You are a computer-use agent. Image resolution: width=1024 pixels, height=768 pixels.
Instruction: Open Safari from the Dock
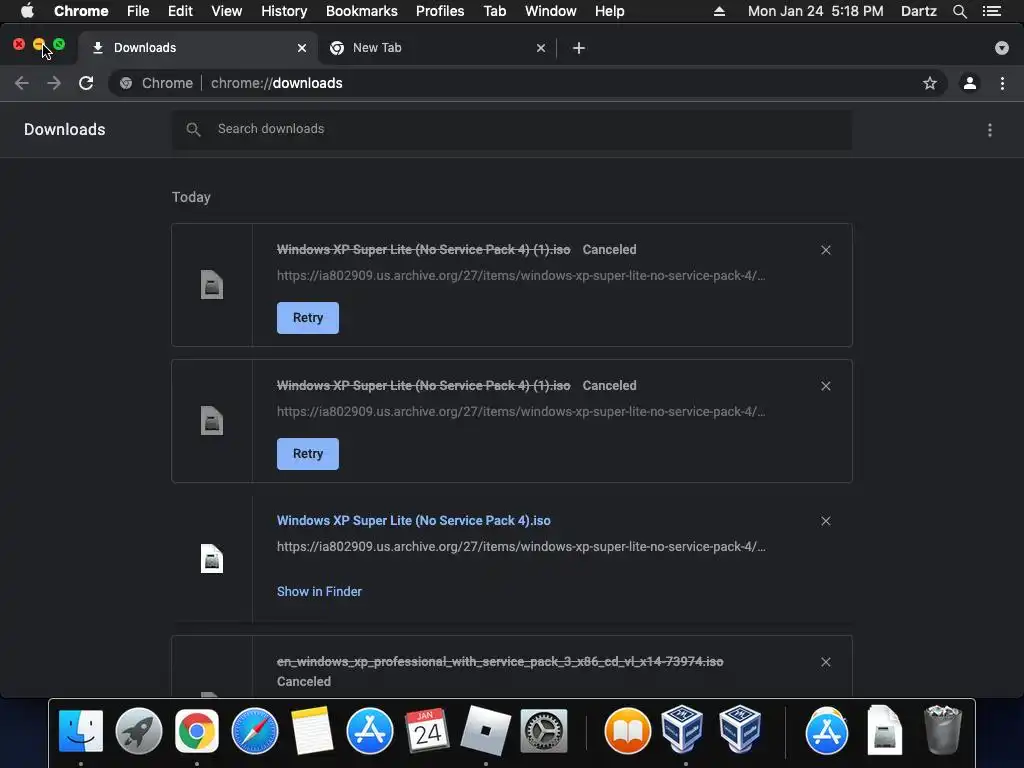(x=255, y=731)
